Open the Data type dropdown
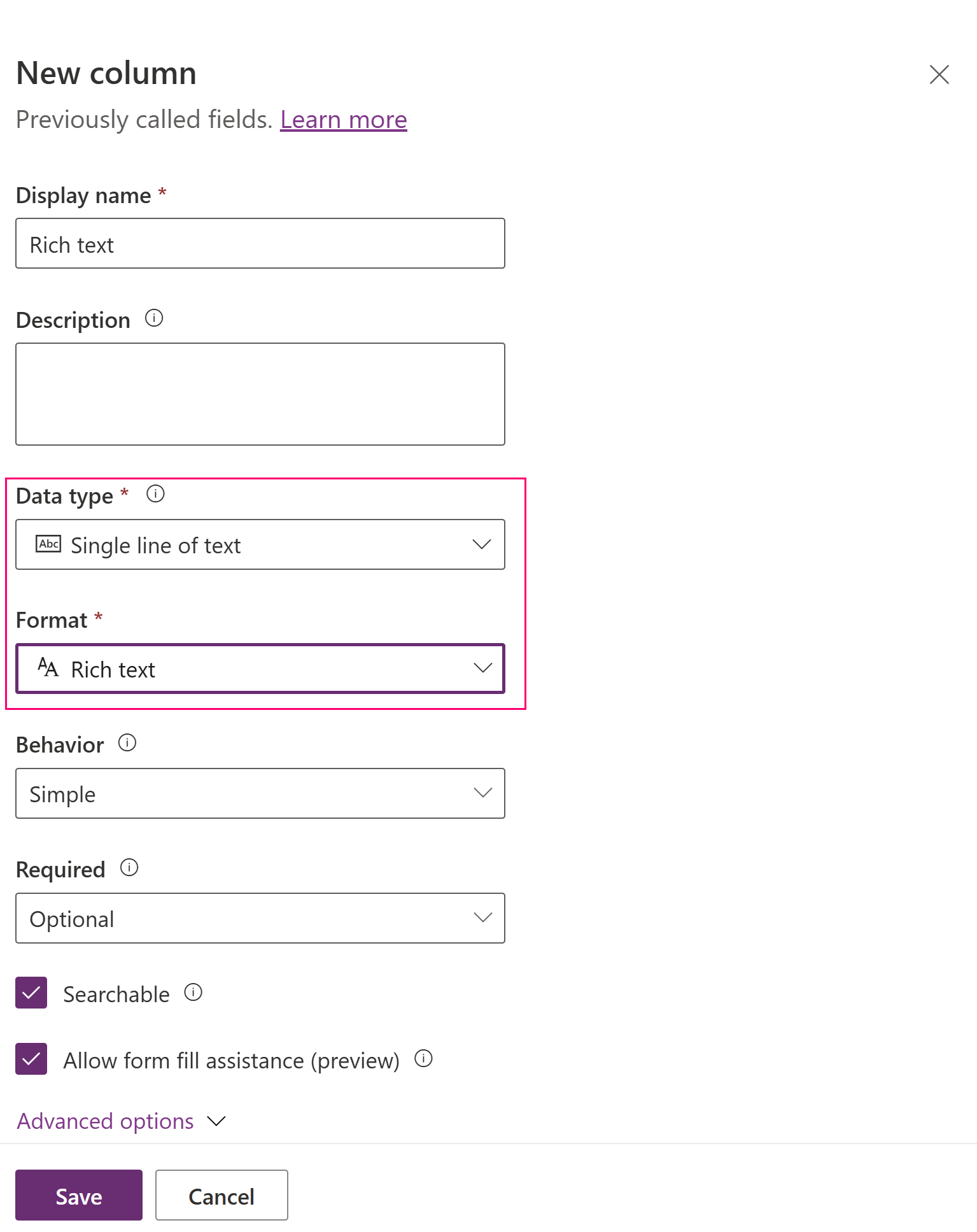Screen dimensions: 977x1232 pyautogui.click(x=260, y=544)
